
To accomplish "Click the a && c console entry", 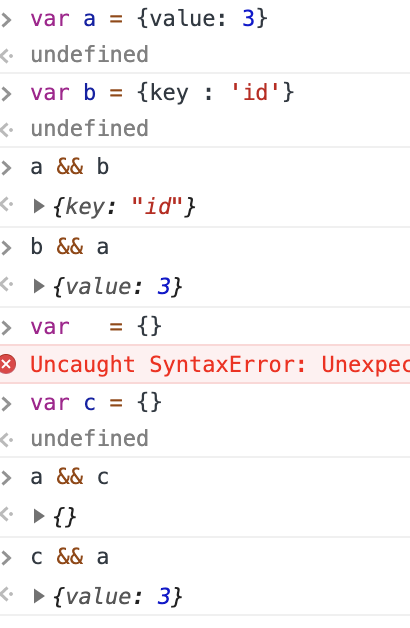I will 70,477.
